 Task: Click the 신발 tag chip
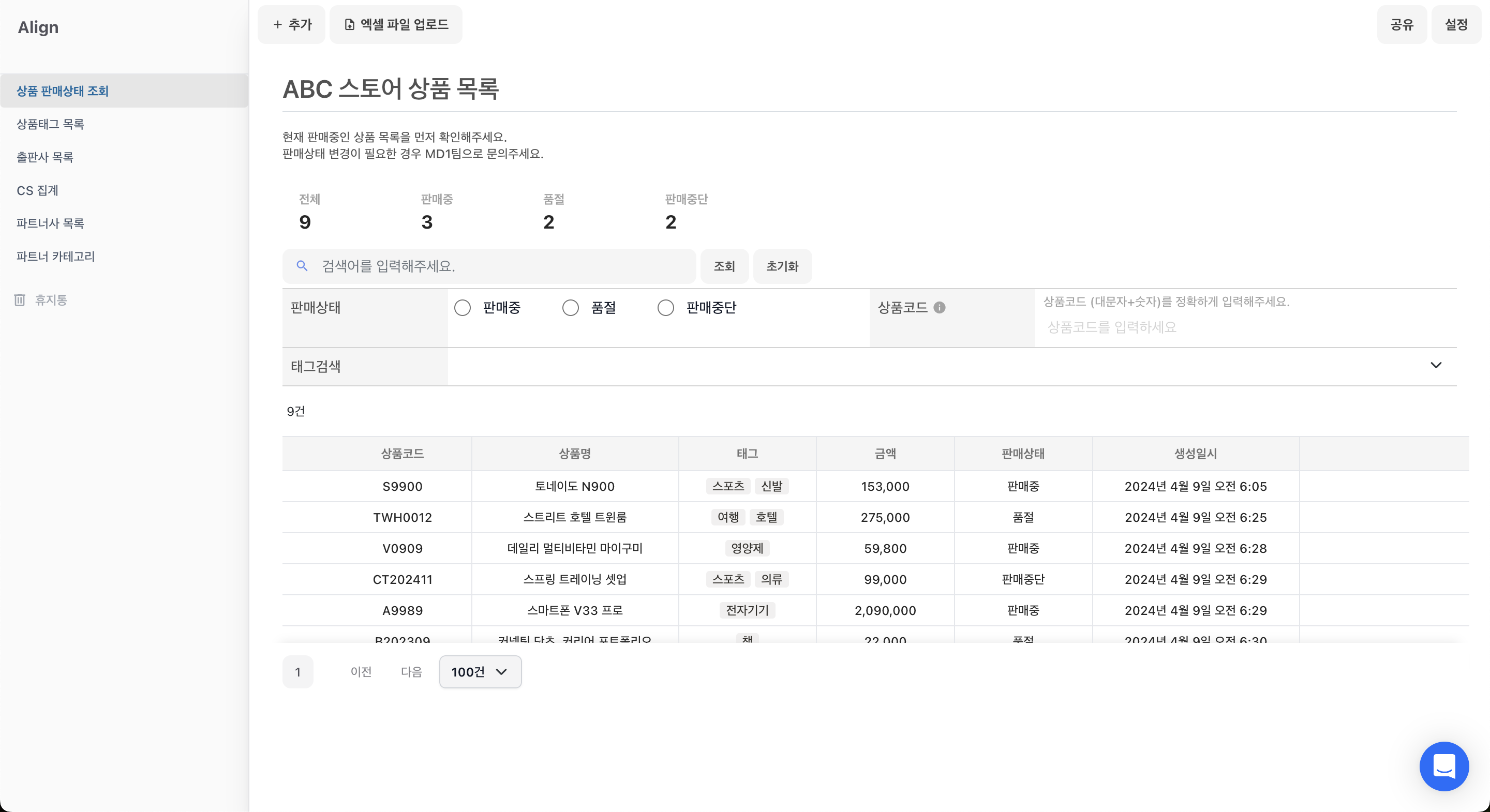pos(771,486)
